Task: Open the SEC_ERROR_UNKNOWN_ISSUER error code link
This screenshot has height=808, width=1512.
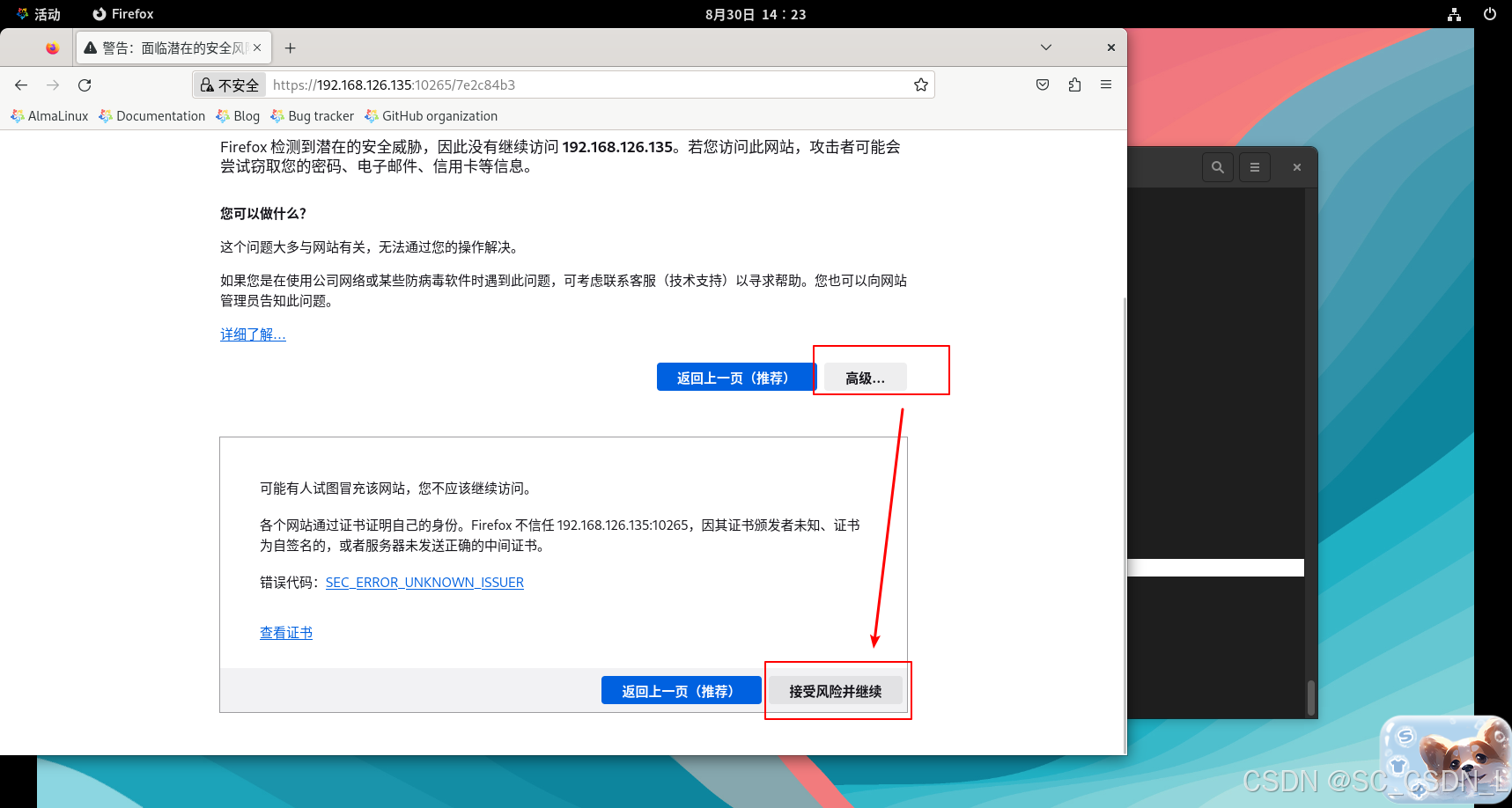Action: [424, 583]
